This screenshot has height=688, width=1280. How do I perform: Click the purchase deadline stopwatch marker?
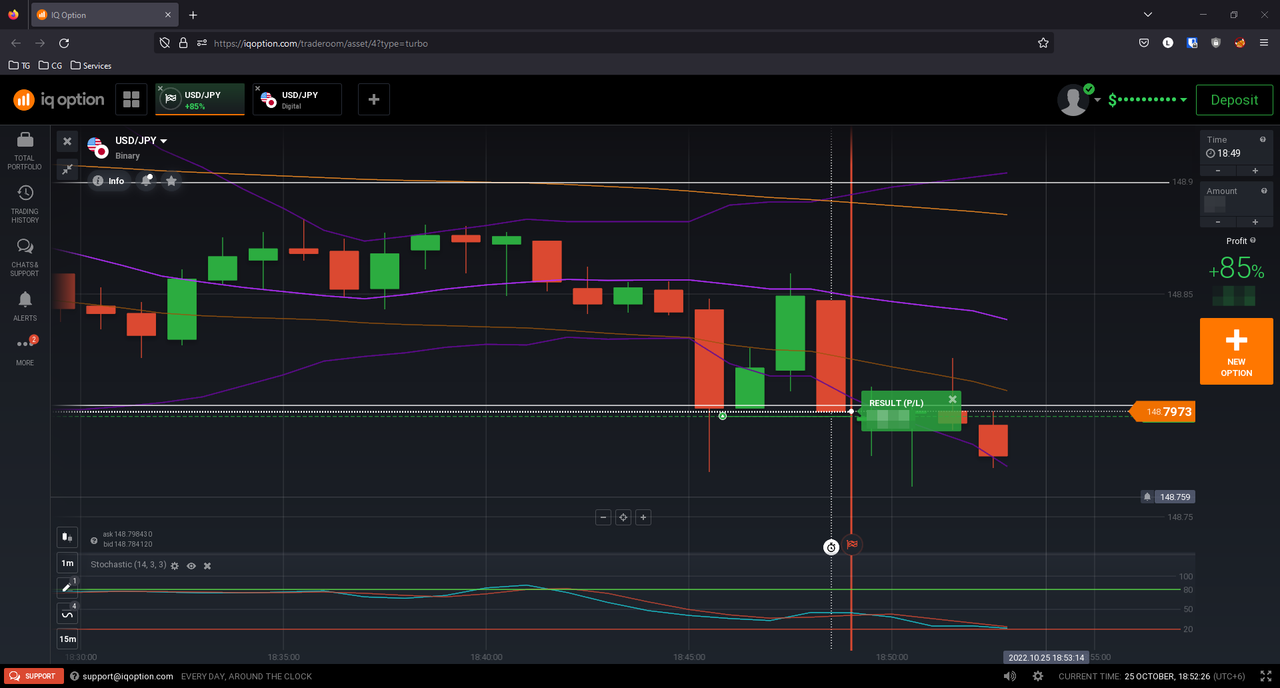831,547
